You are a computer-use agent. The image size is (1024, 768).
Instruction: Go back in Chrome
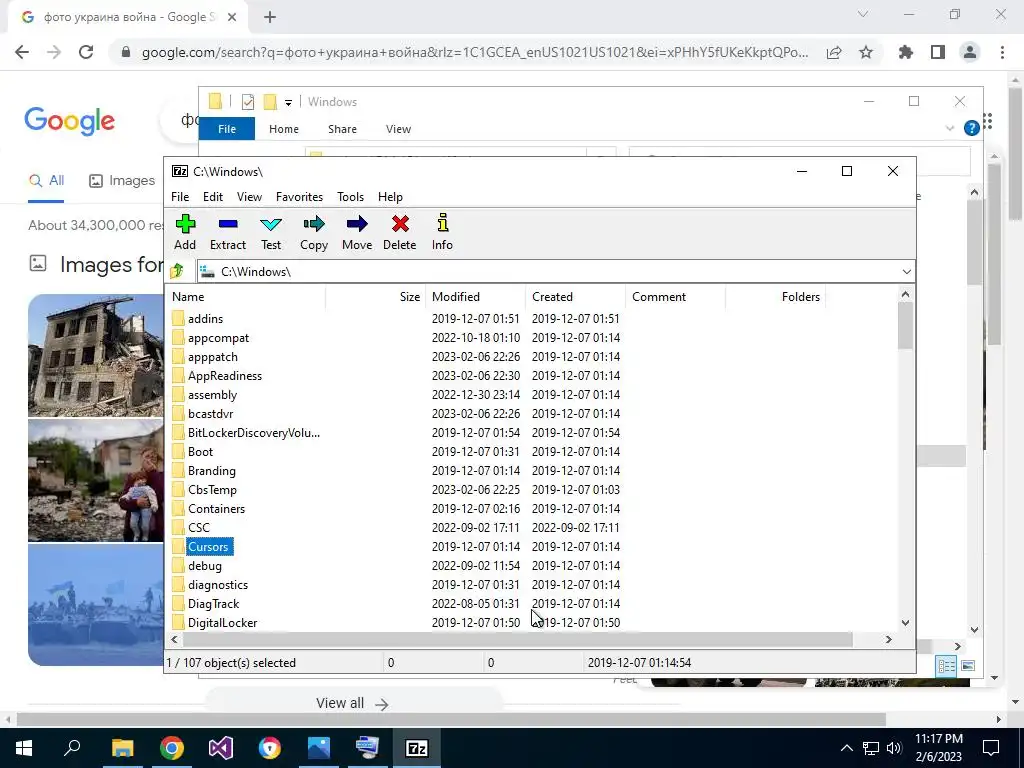tap(22, 52)
